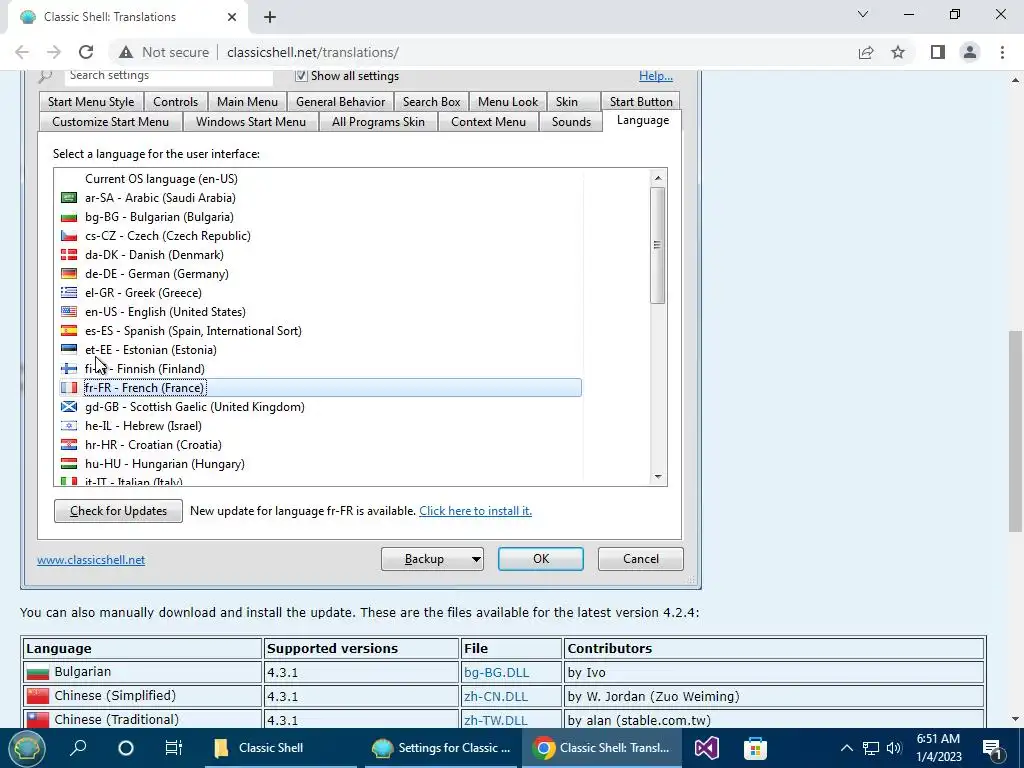Viewport: 1024px width, 768px height.
Task: Open a new browser tab
Action: click(270, 17)
